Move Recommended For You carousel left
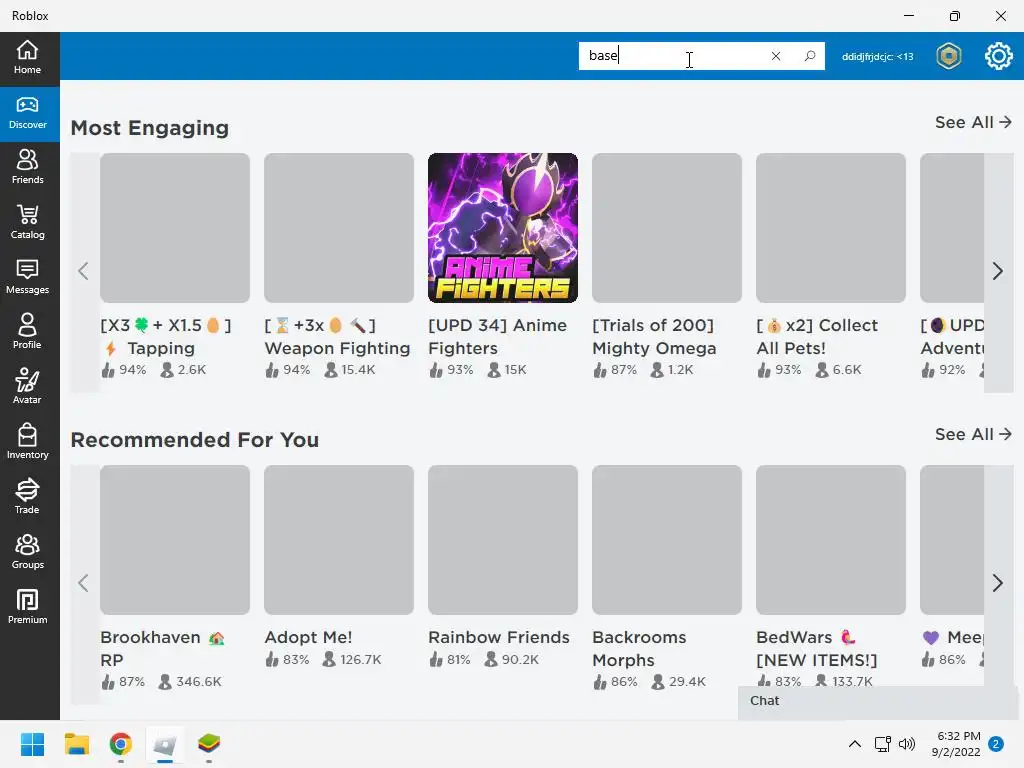Image resolution: width=1024 pixels, height=768 pixels. click(84, 583)
